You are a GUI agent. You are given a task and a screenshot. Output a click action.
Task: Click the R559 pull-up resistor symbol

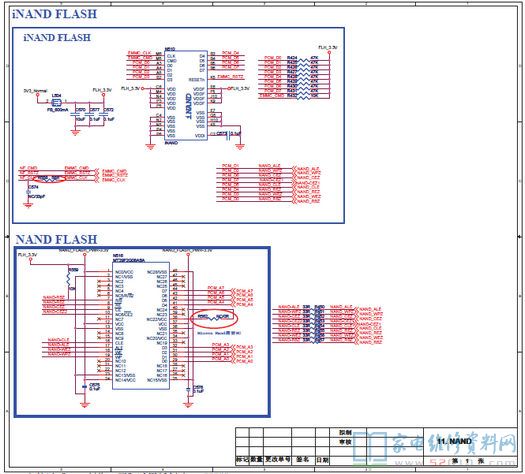[x=69, y=278]
